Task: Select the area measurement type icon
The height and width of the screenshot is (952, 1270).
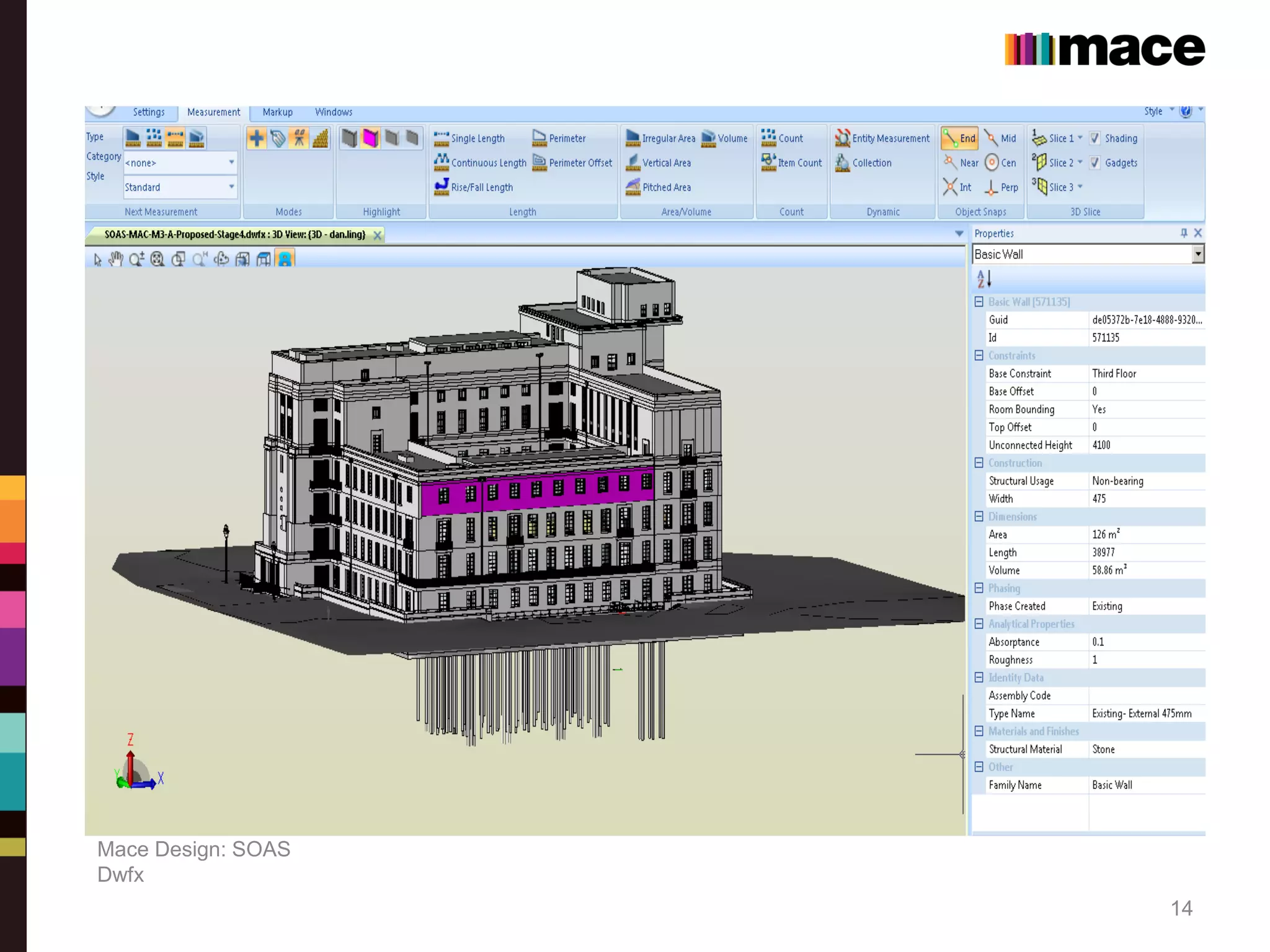Action: click(x=133, y=138)
